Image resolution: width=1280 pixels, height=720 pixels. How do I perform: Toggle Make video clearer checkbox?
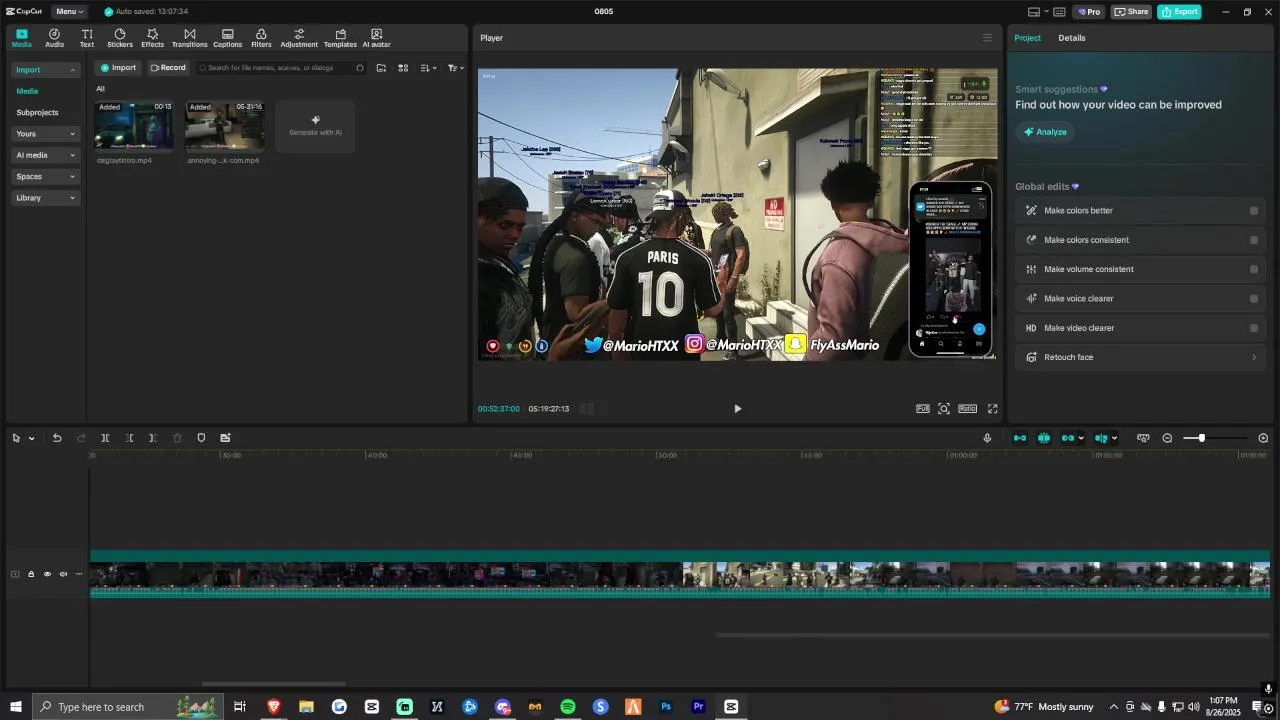[1254, 328]
